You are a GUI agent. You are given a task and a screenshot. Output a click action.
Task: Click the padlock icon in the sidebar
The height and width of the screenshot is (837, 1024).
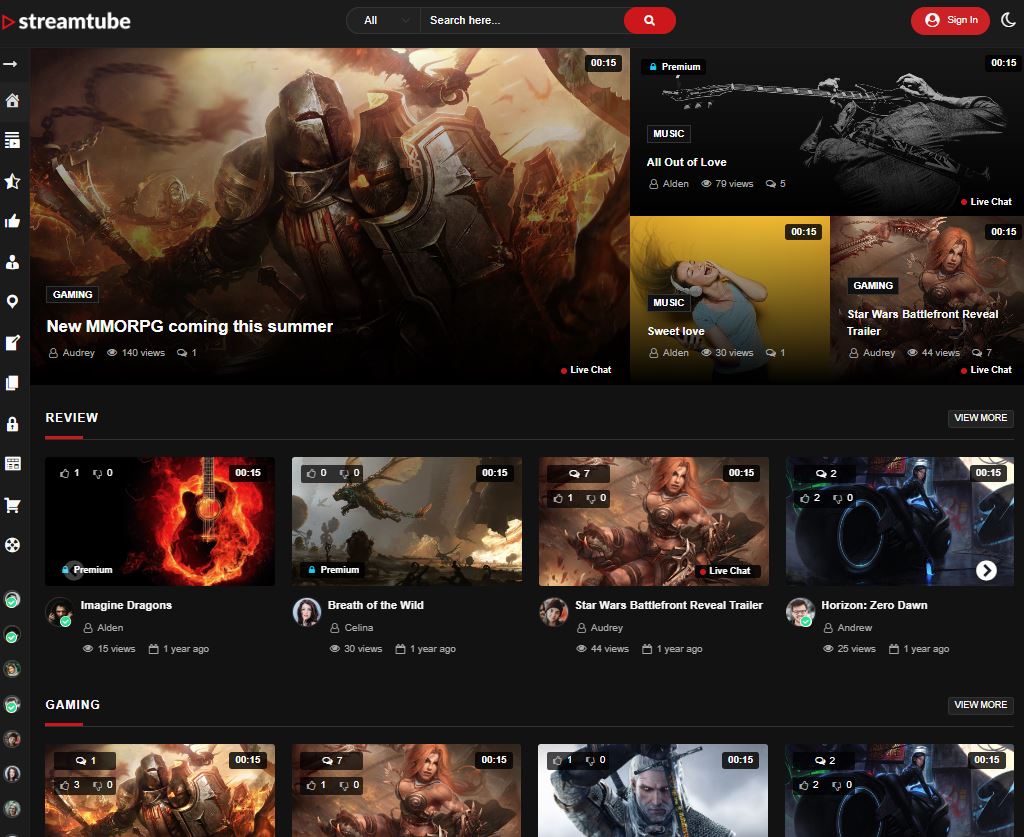12,424
